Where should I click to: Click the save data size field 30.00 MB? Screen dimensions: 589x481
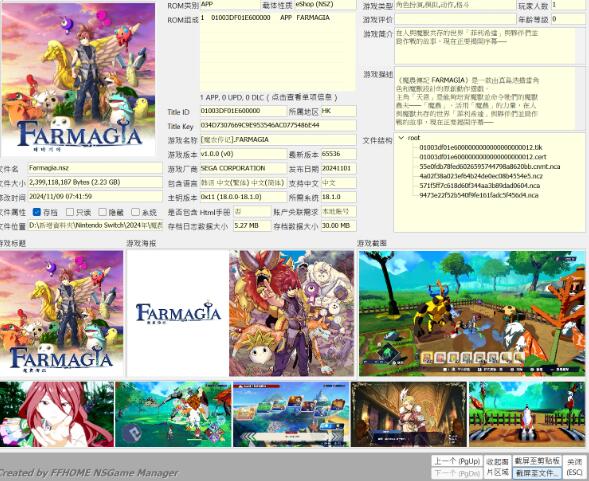click(x=338, y=226)
